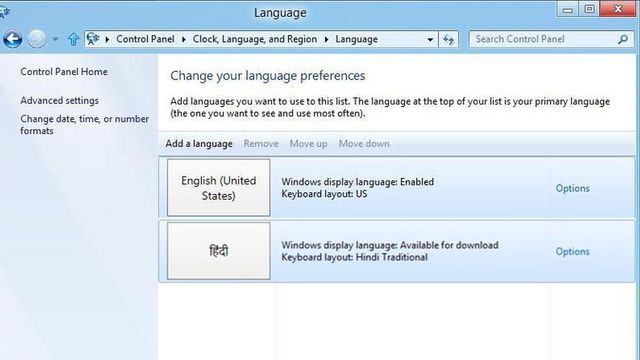Click 'Keyboard layout: Hindi Traditional' text
Viewport: 640px width, 360px height.
click(x=354, y=257)
